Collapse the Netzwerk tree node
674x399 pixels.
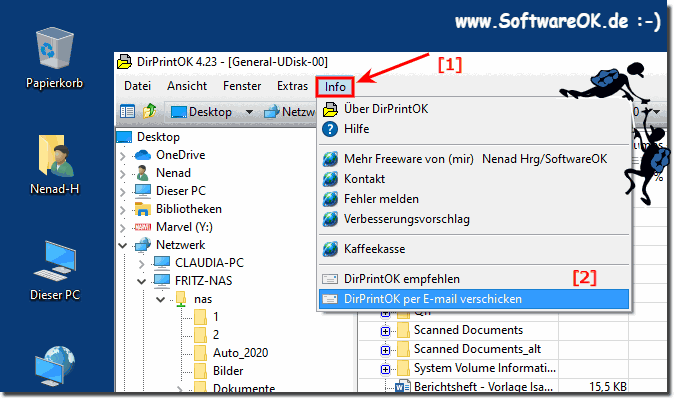tap(123, 246)
